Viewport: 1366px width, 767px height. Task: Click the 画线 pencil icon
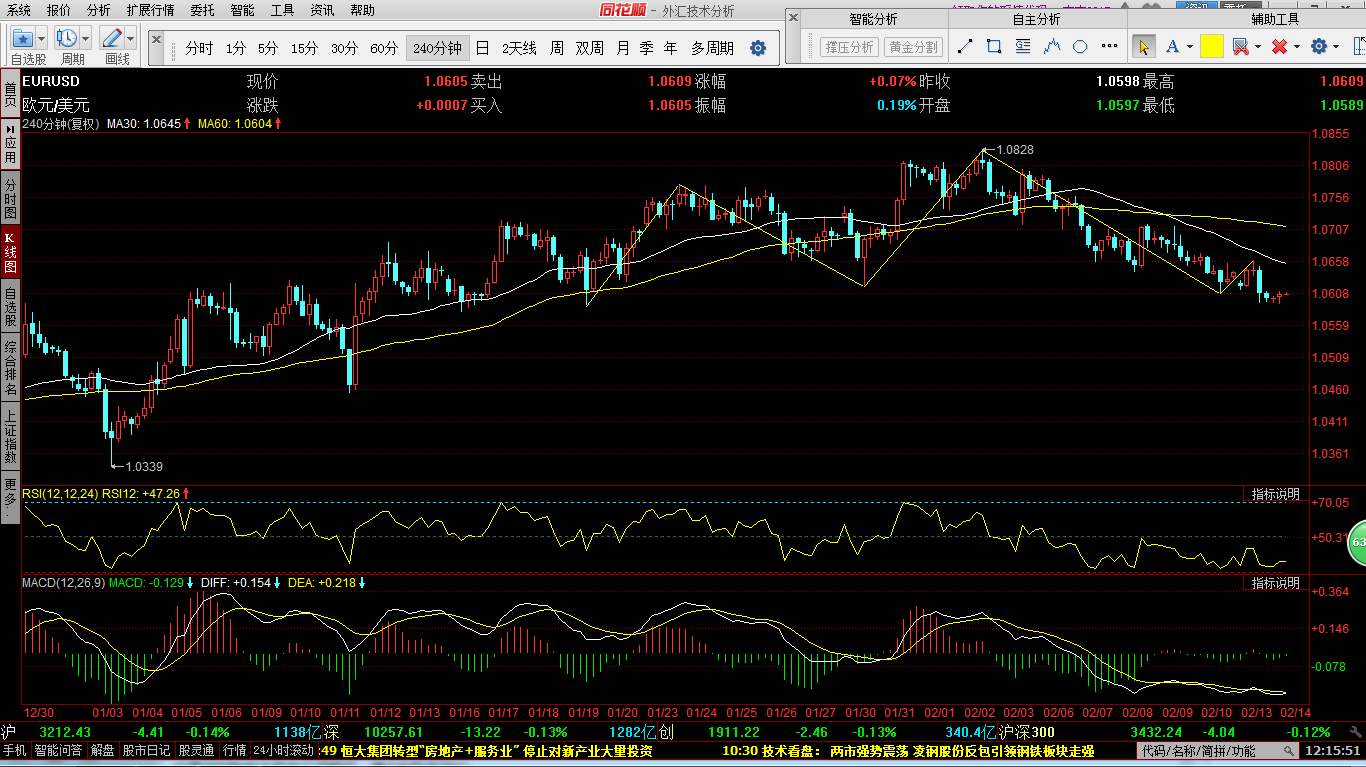click(112, 38)
